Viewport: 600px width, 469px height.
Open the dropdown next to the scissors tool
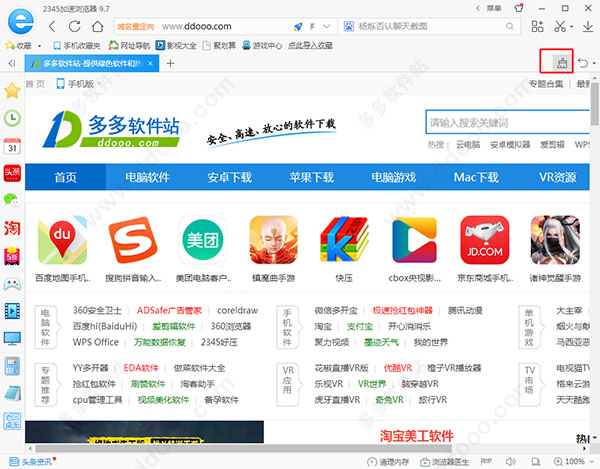point(571,27)
